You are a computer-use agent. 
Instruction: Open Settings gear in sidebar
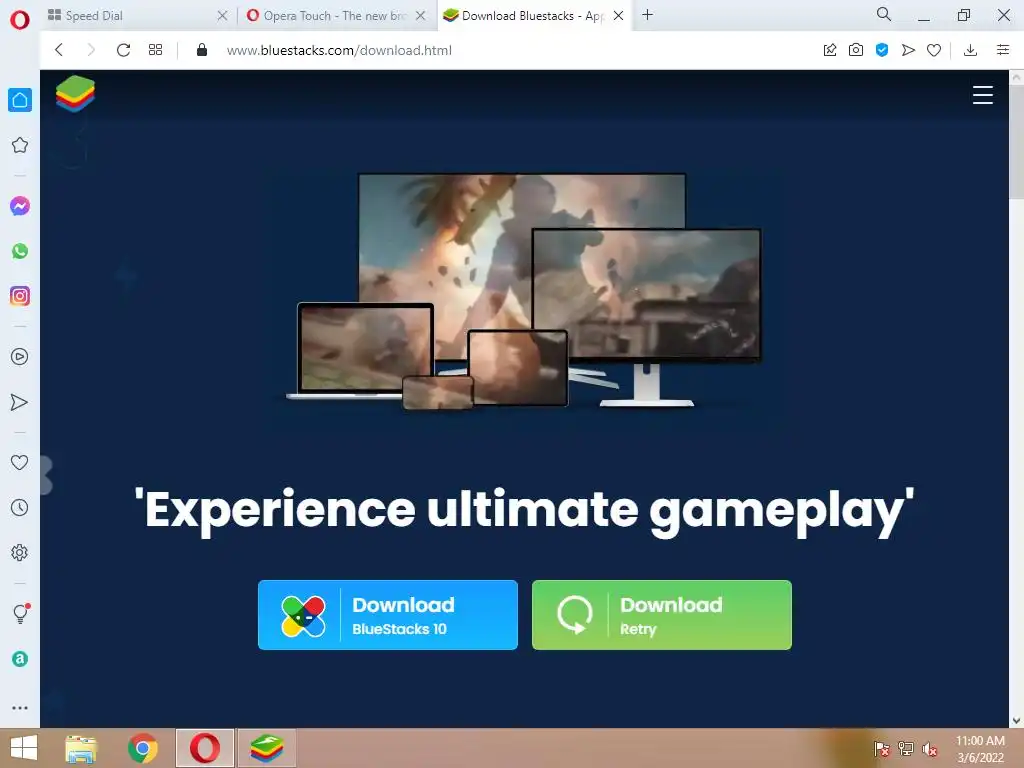20,552
